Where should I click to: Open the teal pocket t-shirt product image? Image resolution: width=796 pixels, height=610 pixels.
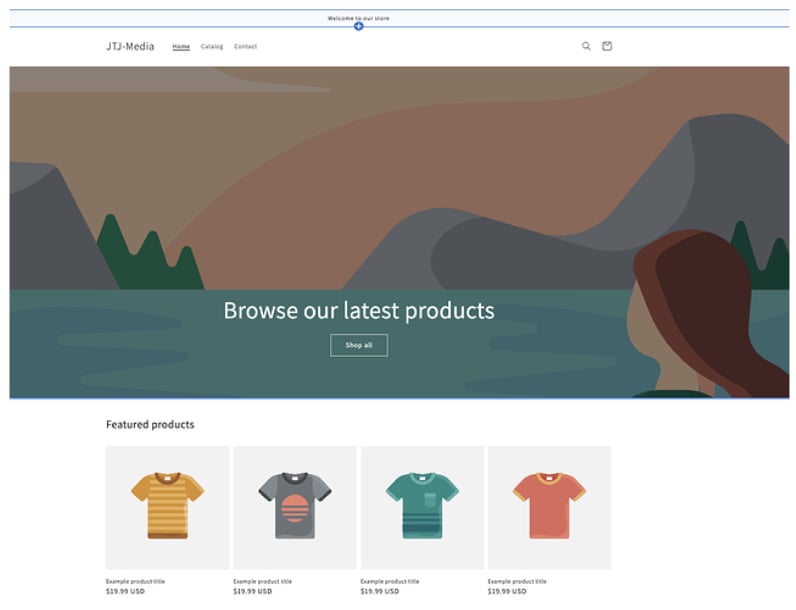click(421, 507)
